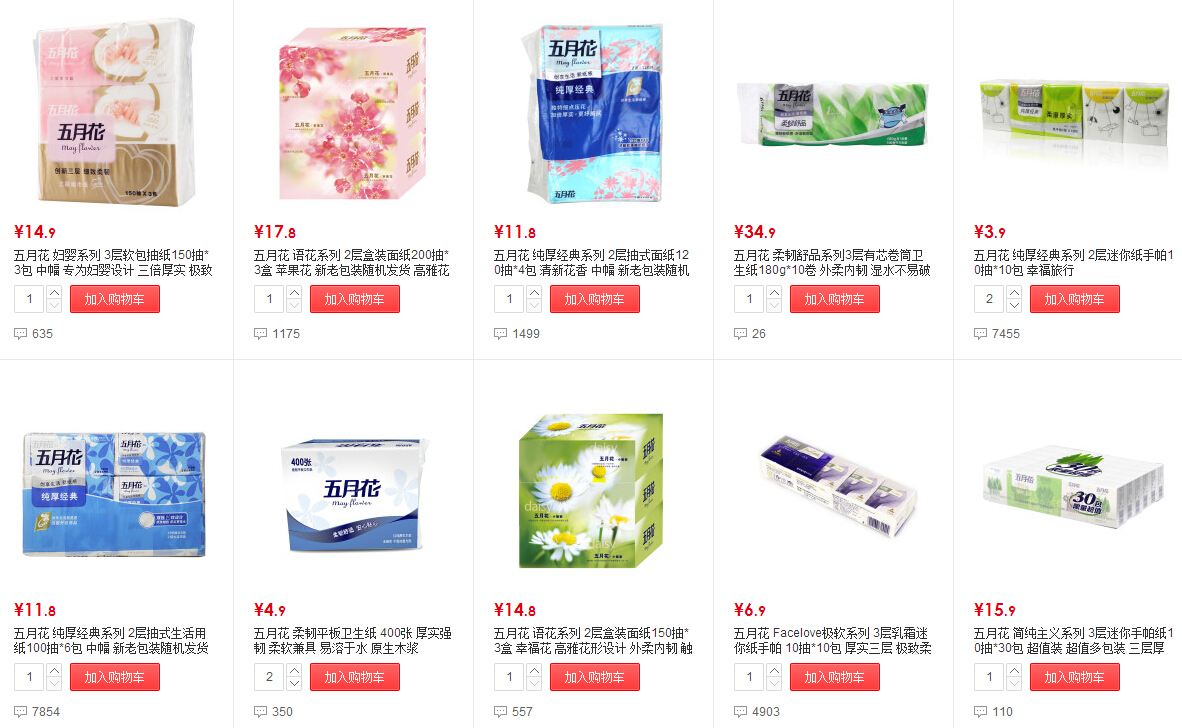Increase quantity for the ¥14.9 baby tissue

(x=54, y=292)
